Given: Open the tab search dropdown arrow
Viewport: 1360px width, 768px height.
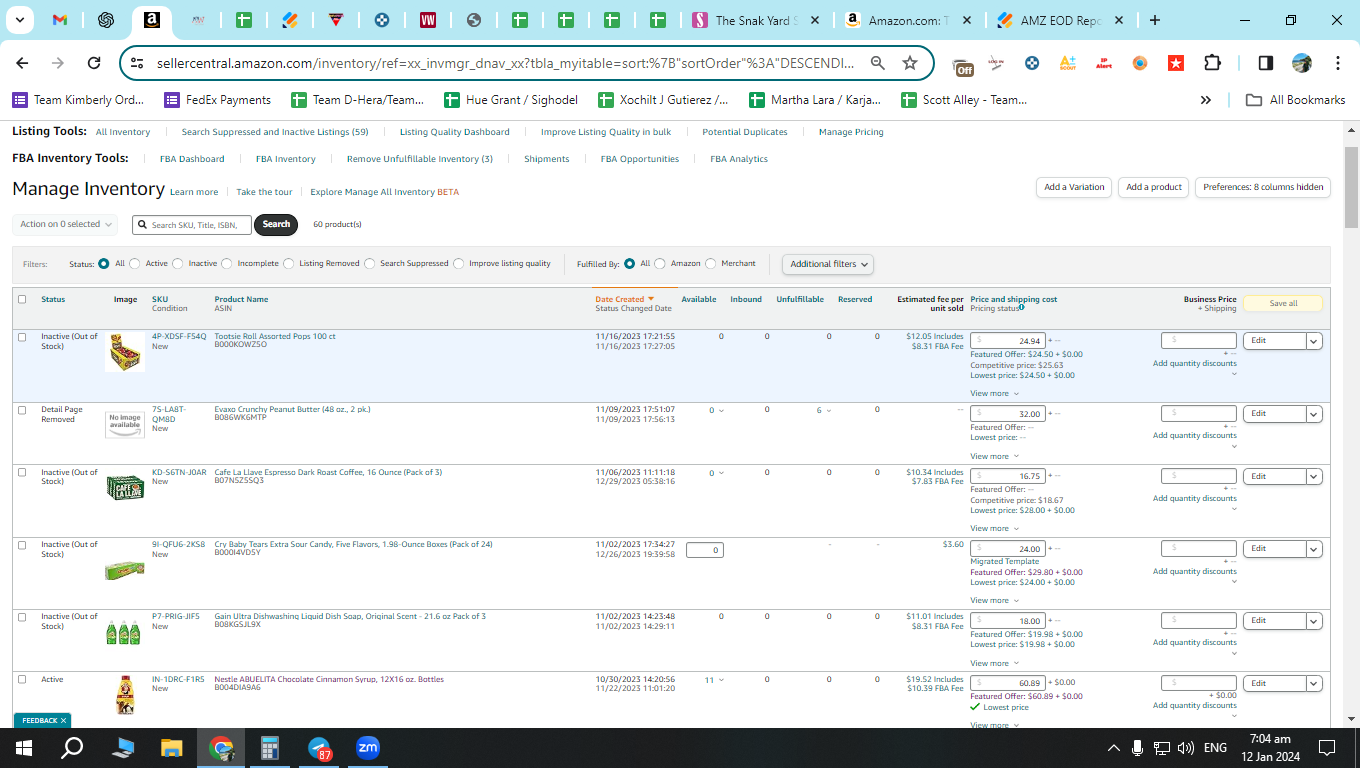Looking at the screenshot, I should point(20,20).
